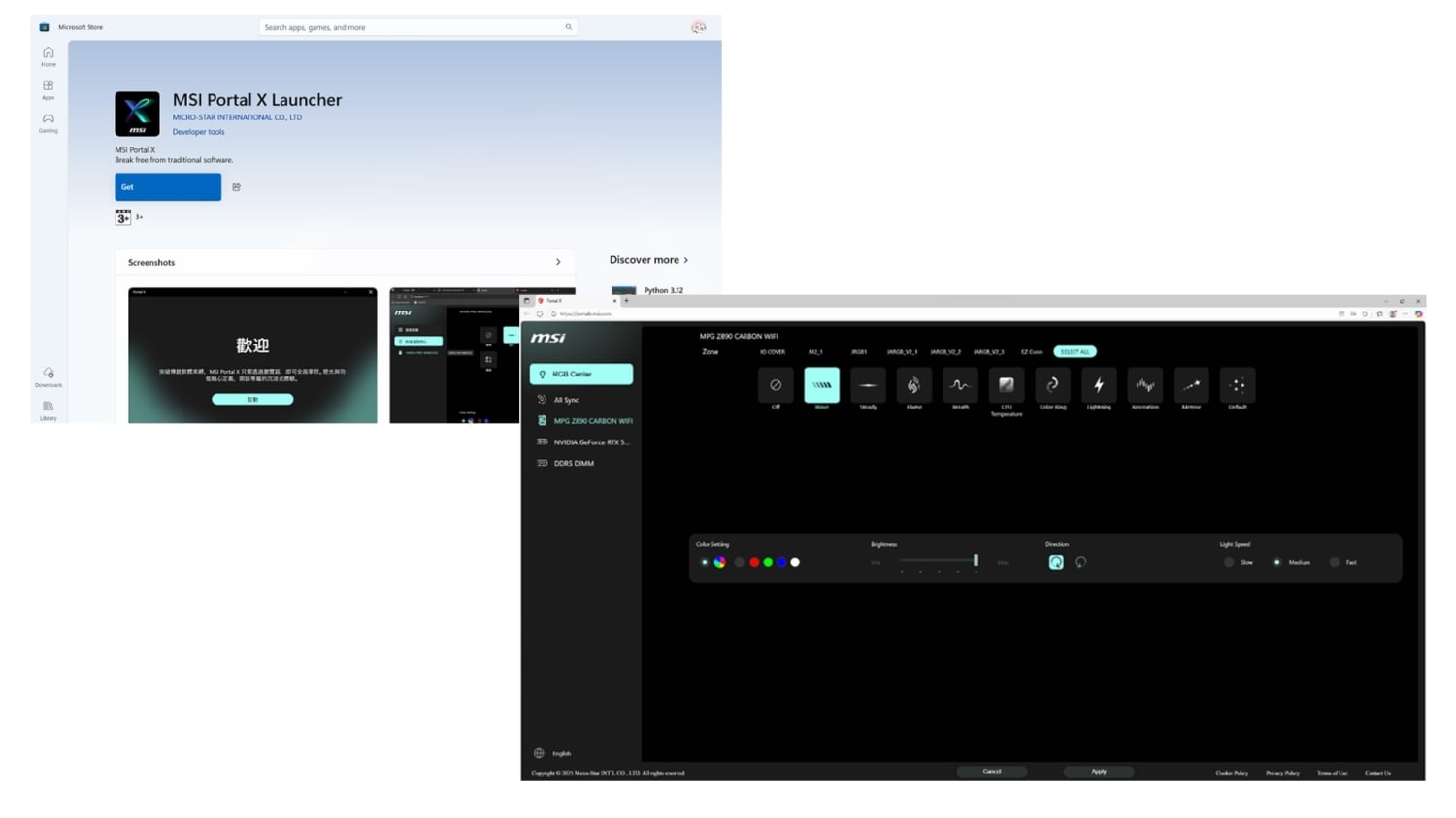Screen dimensions: 1456x818
Task: Set light speed to Slow
Action: (1229, 562)
